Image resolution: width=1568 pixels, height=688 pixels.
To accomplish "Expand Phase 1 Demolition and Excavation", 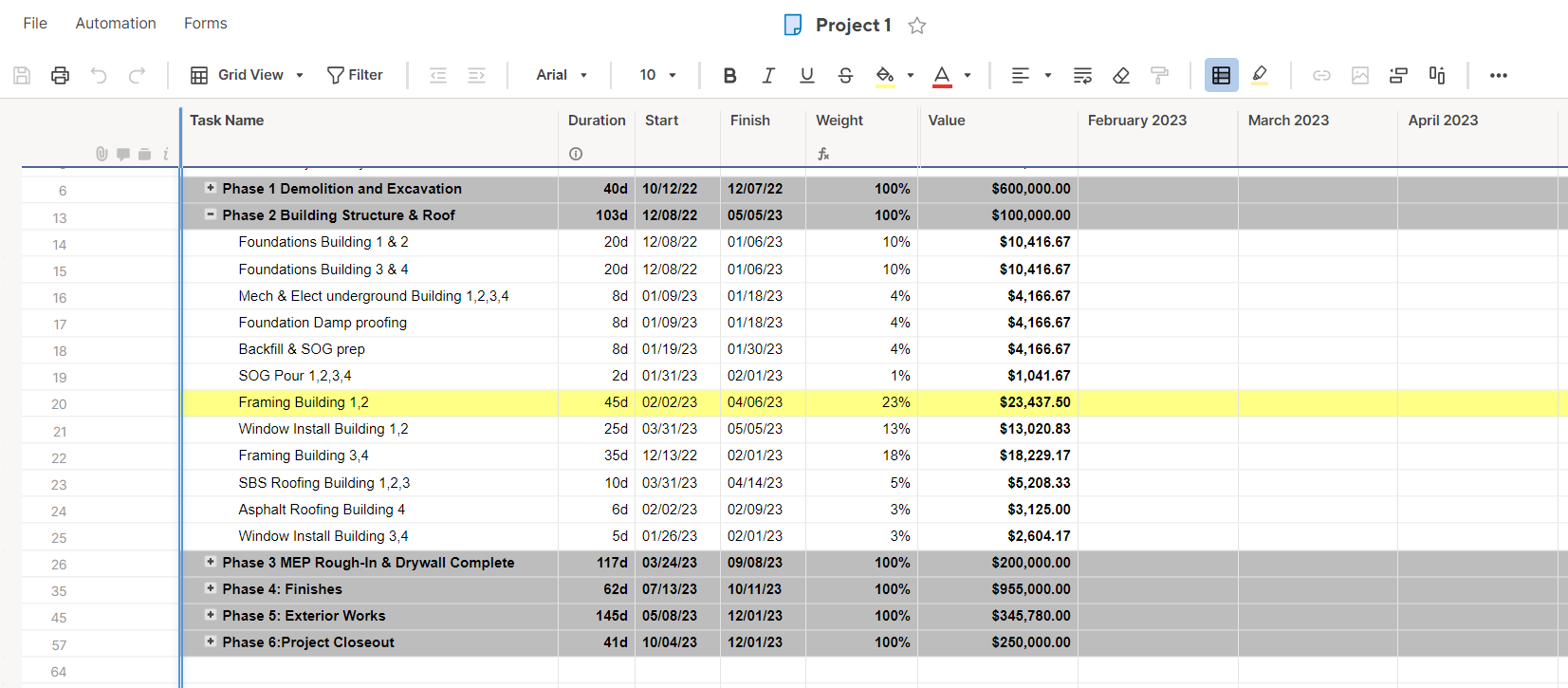I will (211, 188).
